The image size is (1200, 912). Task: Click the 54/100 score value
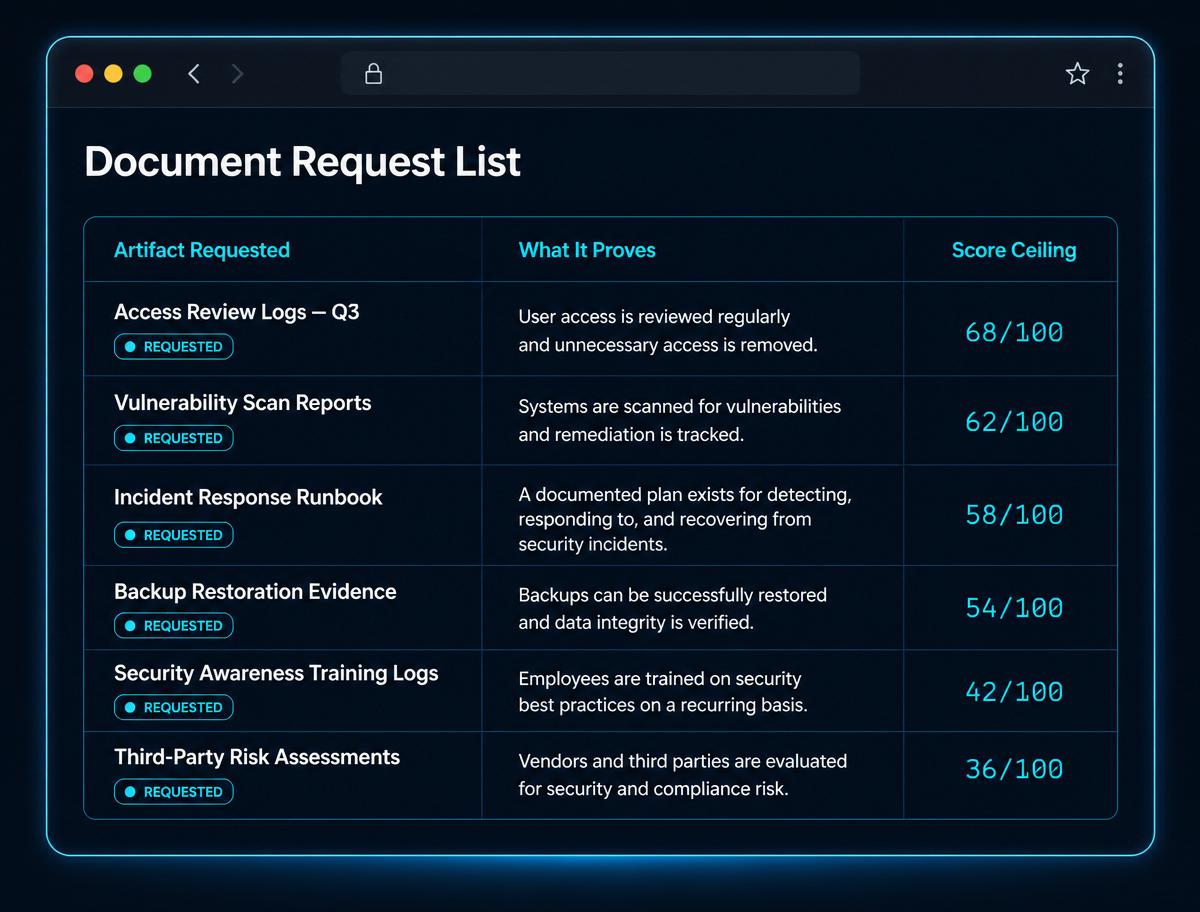coord(1014,607)
